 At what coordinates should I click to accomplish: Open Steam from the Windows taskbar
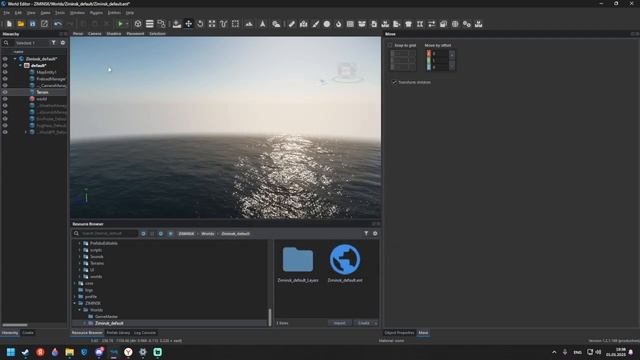(25, 352)
